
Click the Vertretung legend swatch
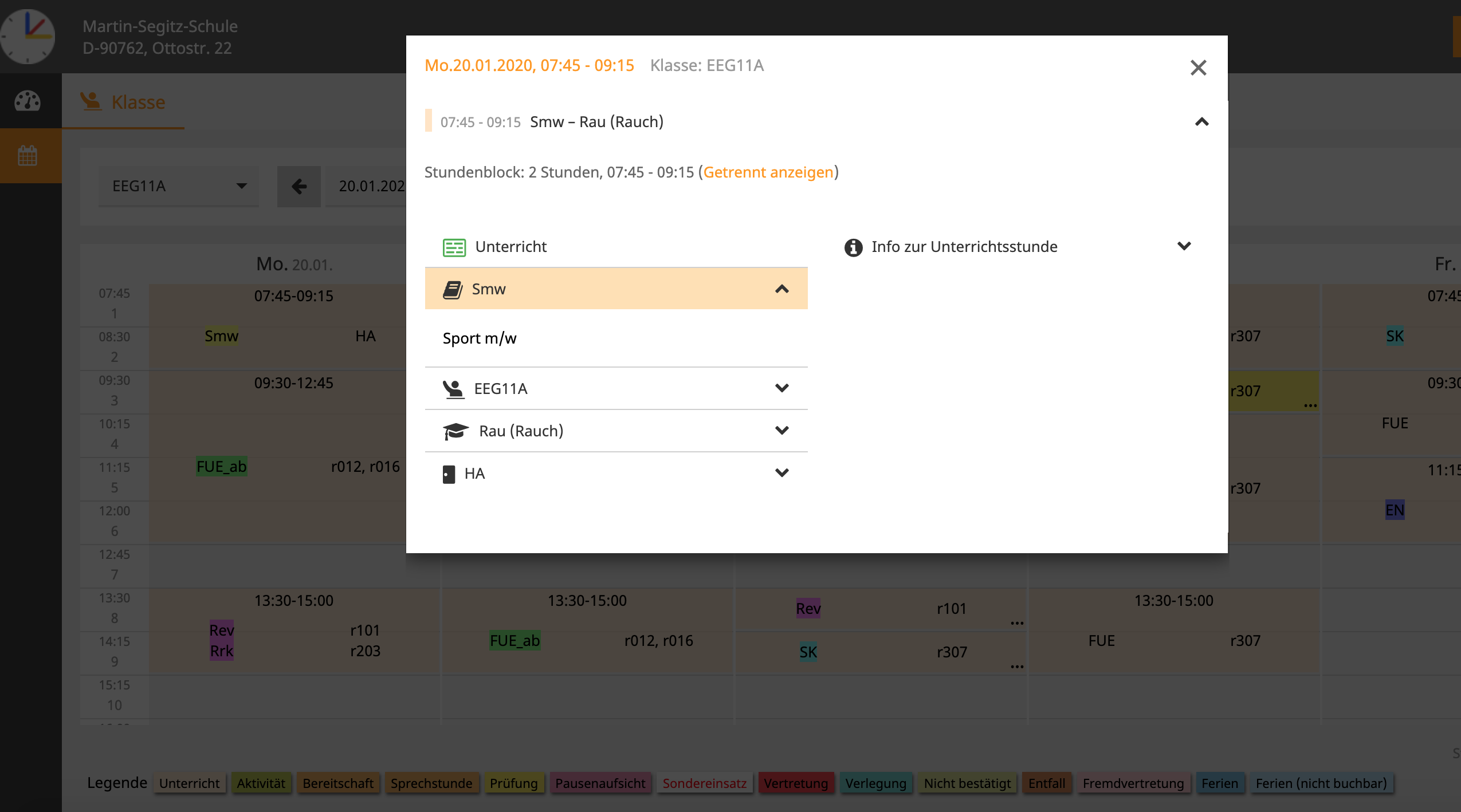point(795,783)
